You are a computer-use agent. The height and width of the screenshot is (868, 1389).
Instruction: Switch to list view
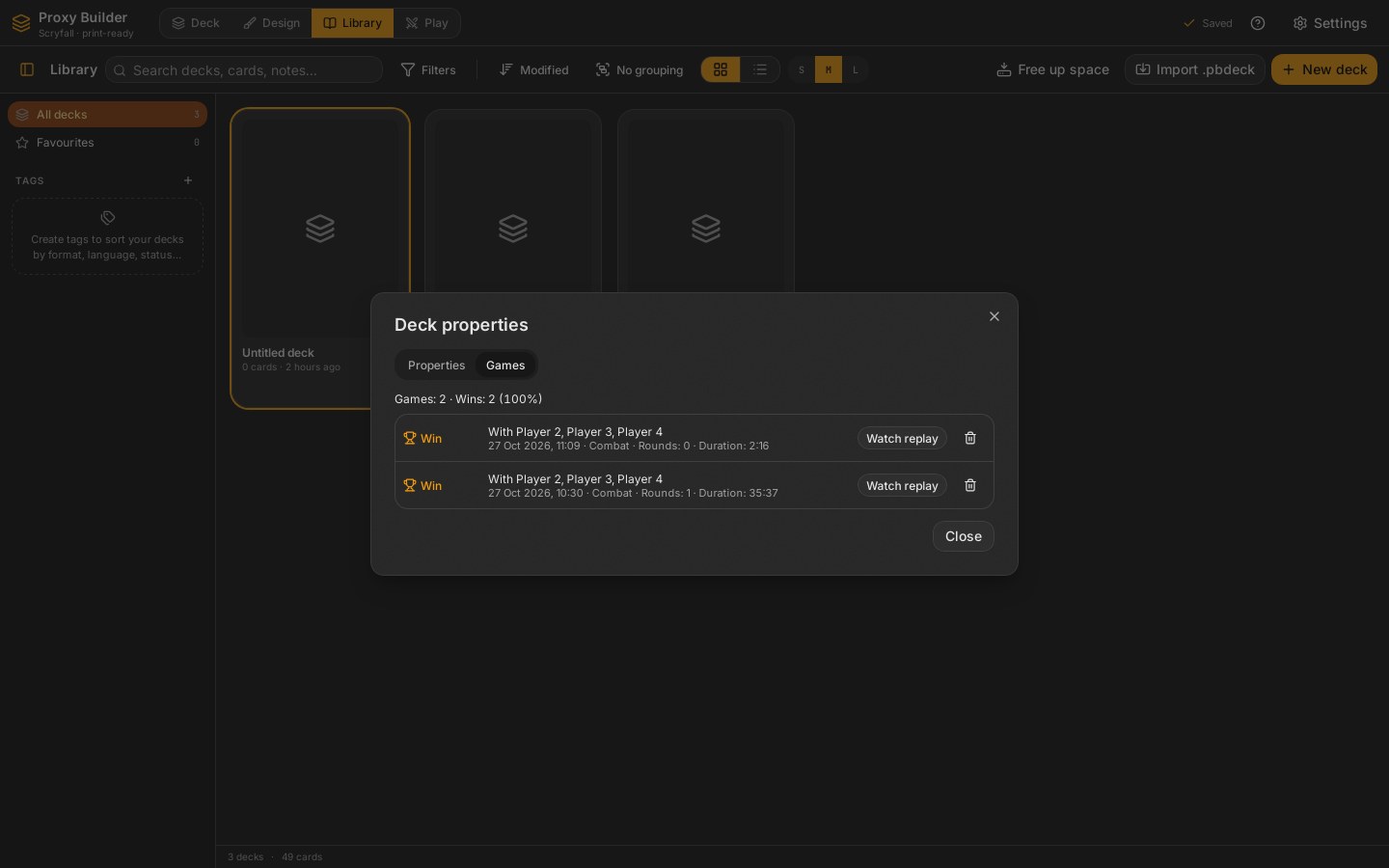click(760, 69)
